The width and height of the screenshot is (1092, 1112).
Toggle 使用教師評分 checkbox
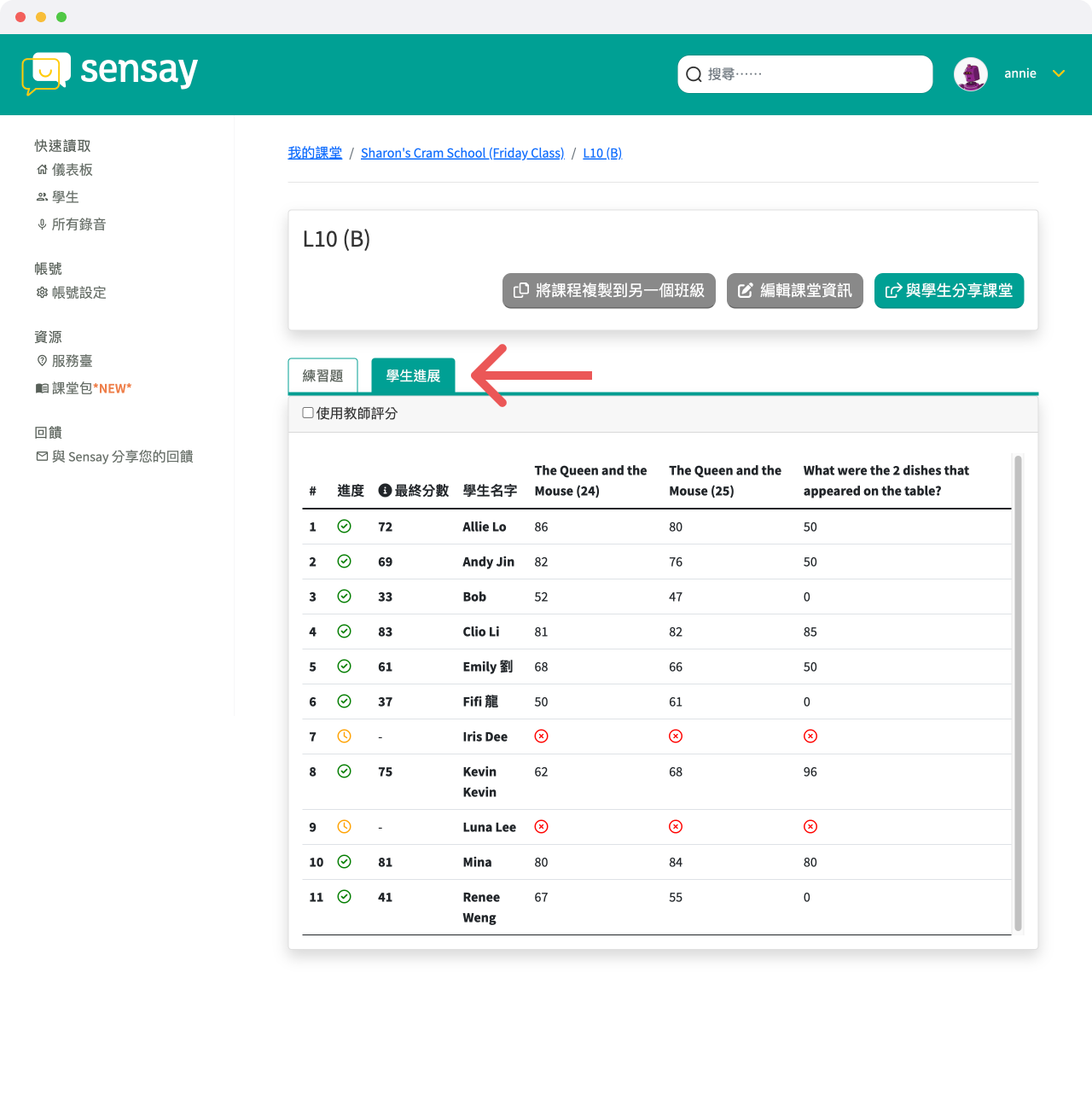point(308,413)
